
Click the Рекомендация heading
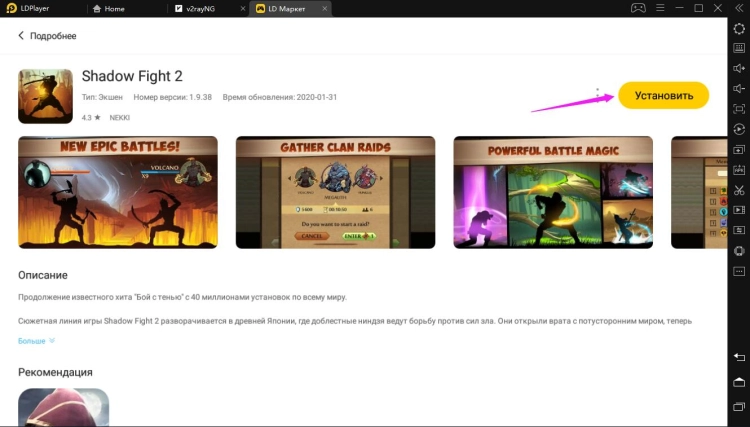pos(55,372)
